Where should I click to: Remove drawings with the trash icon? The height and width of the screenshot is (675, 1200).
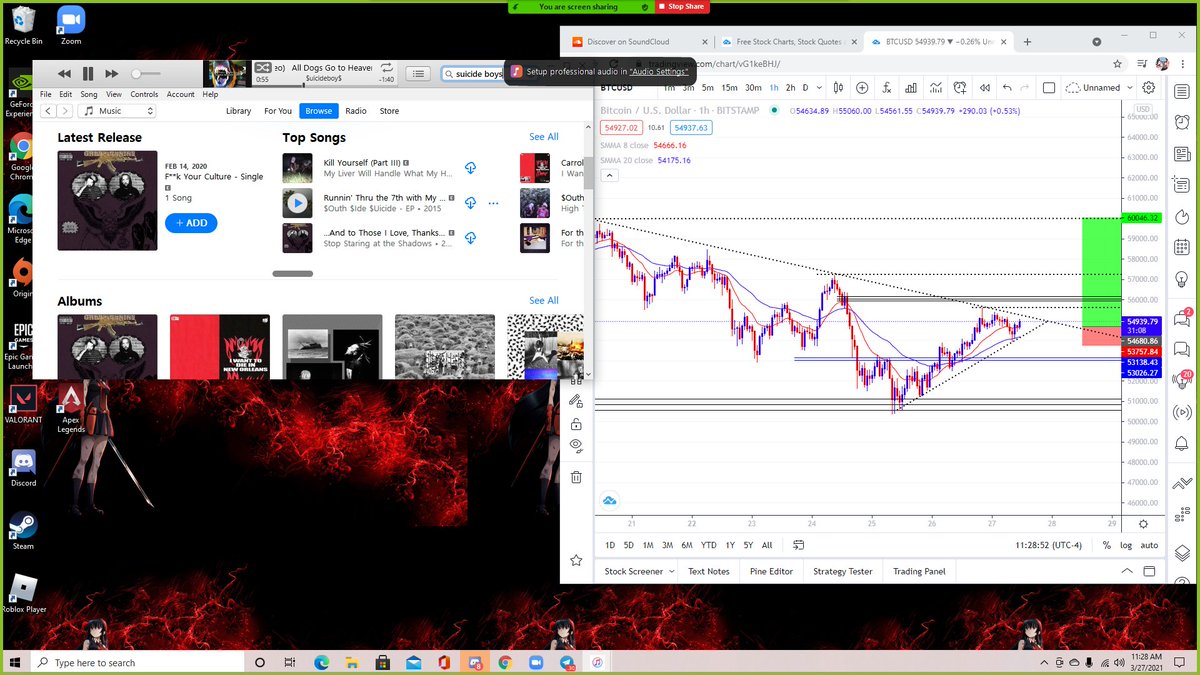click(x=576, y=477)
